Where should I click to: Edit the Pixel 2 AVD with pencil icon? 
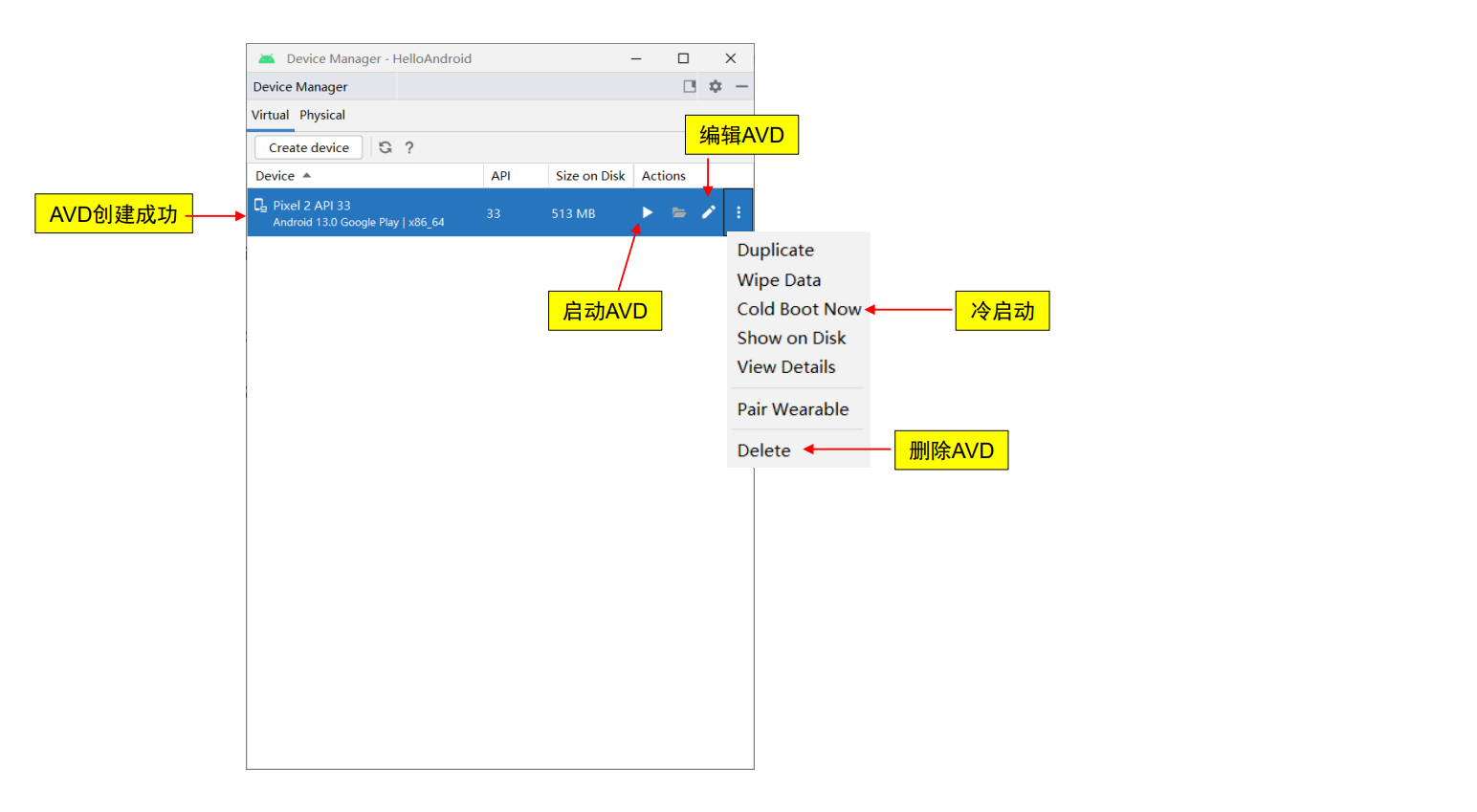tap(709, 212)
